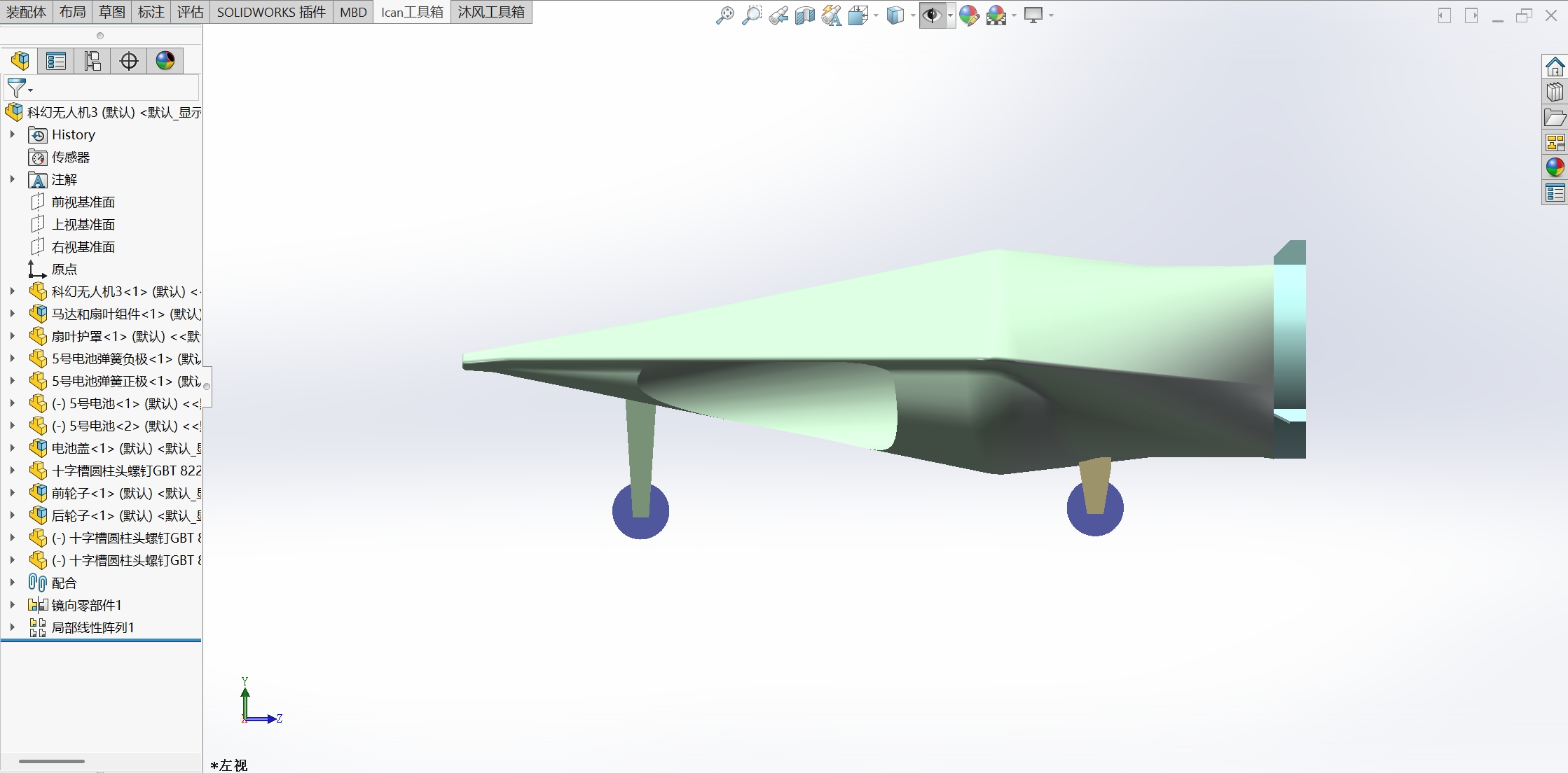Open SOLIDWORKS Resources home icon

[1555, 67]
